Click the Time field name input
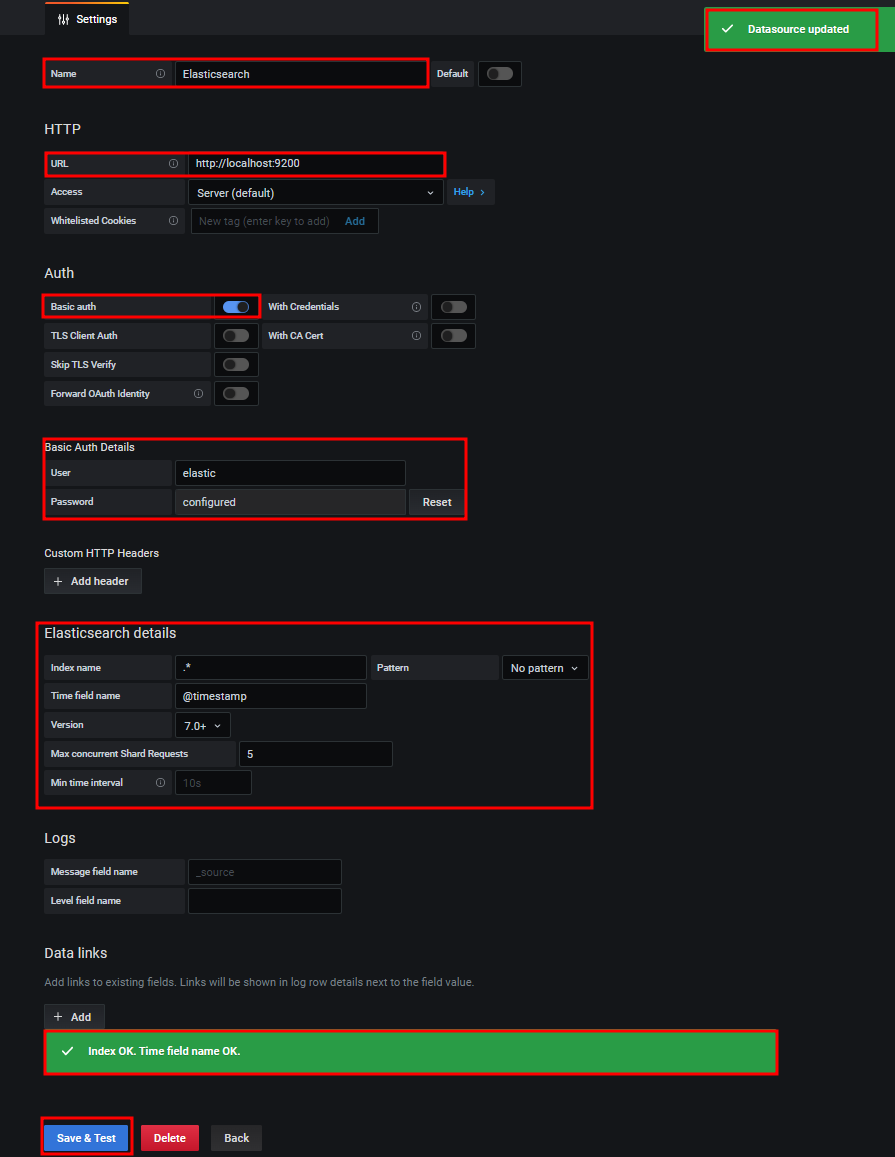The width and height of the screenshot is (895, 1157). (x=271, y=696)
